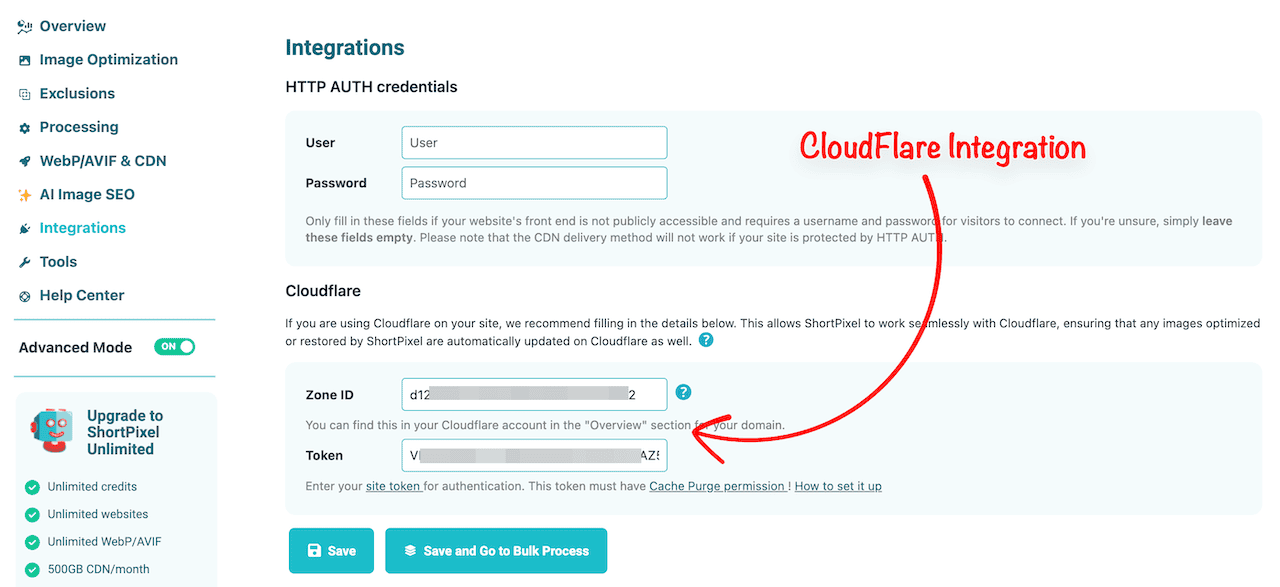
Task: Navigate to Help Center menu entry
Action: [x=81, y=295]
